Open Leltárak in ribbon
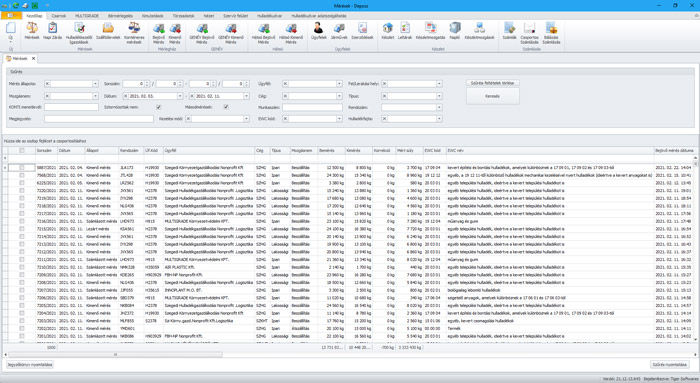 click(x=405, y=31)
